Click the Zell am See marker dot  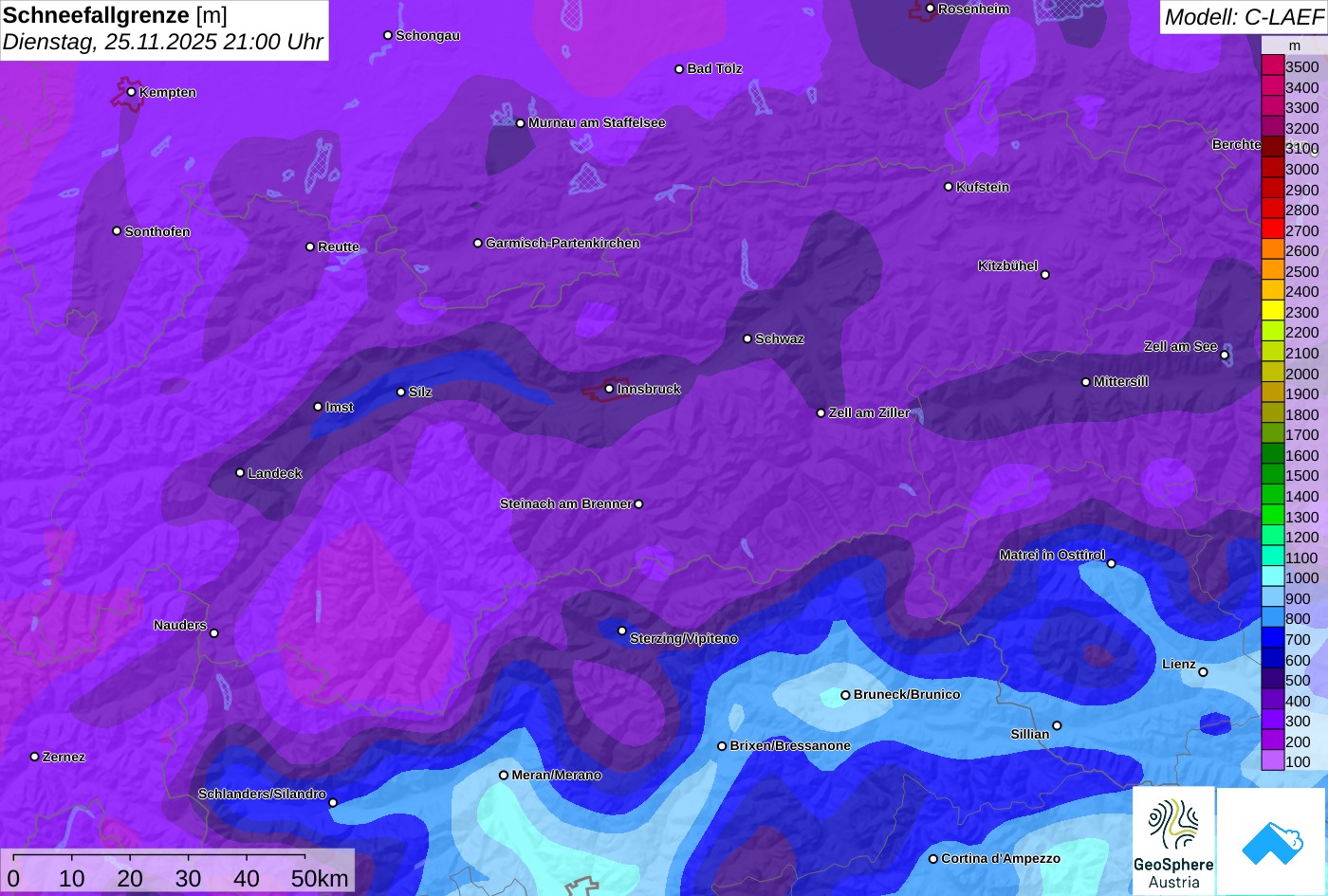pos(1225,356)
